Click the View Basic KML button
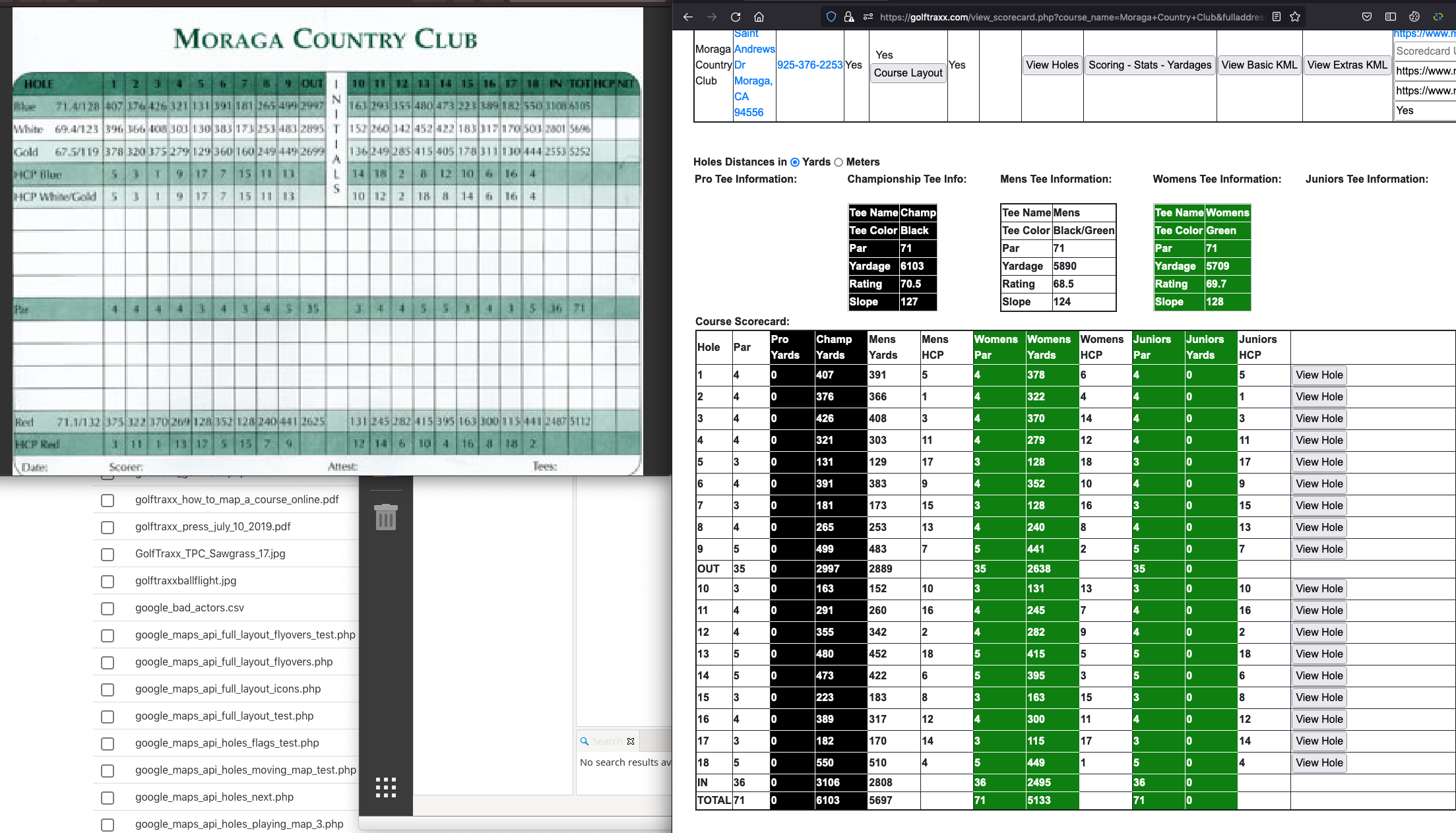The width and height of the screenshot is (1456, 833). [x=1259, y=65]
